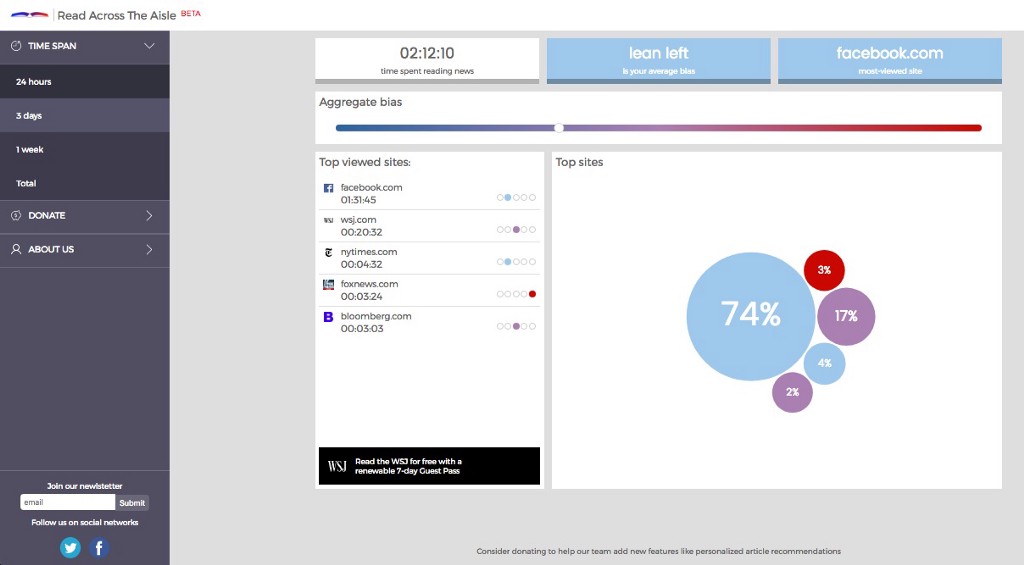The image size is (1024, 565).
Task: Click the bloomberg.com favicon in list
Action: [x=328, y=317]
